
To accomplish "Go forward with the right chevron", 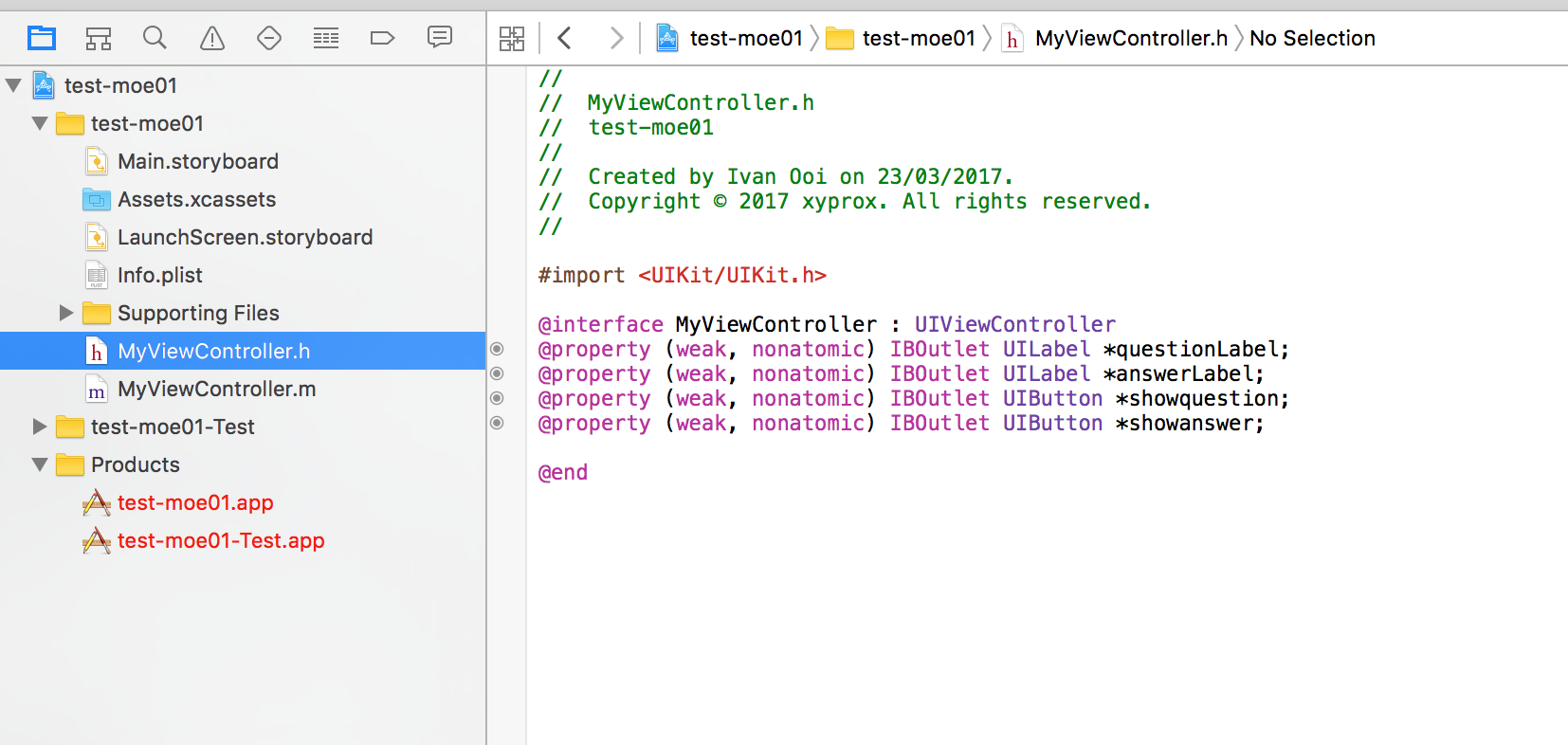I will [x=616, y=38].
